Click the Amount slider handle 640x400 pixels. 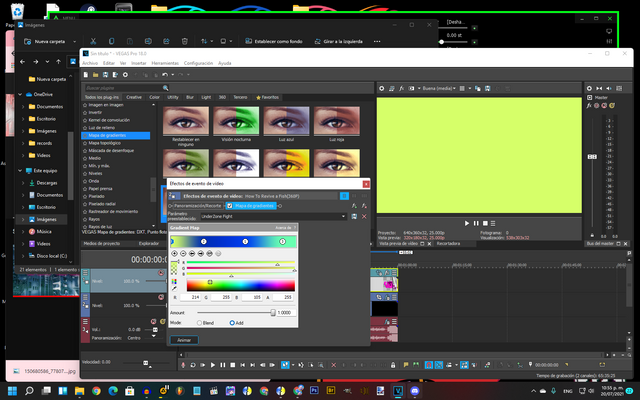(x=272, y=312)
